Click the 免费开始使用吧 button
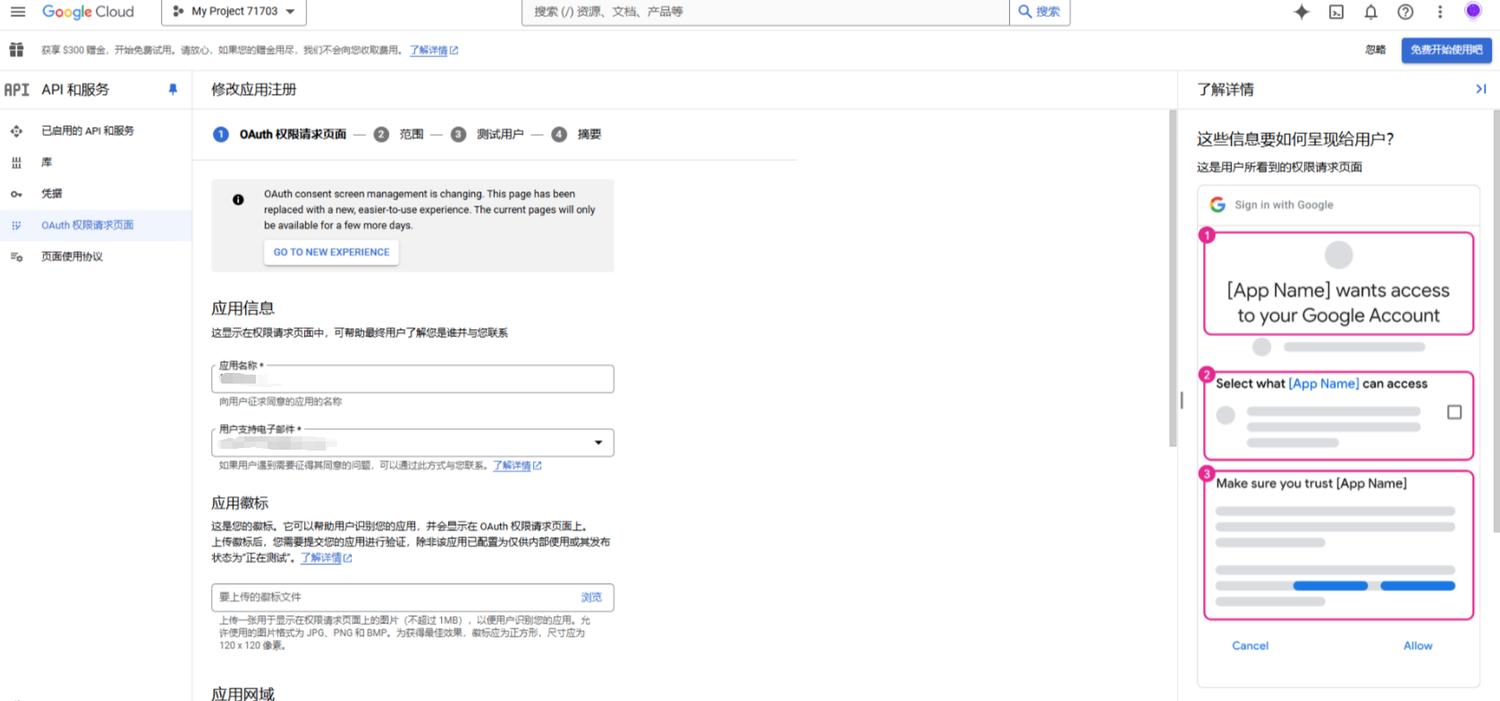This screenshot has width=1500, height=701. (x=1446, y=50)
